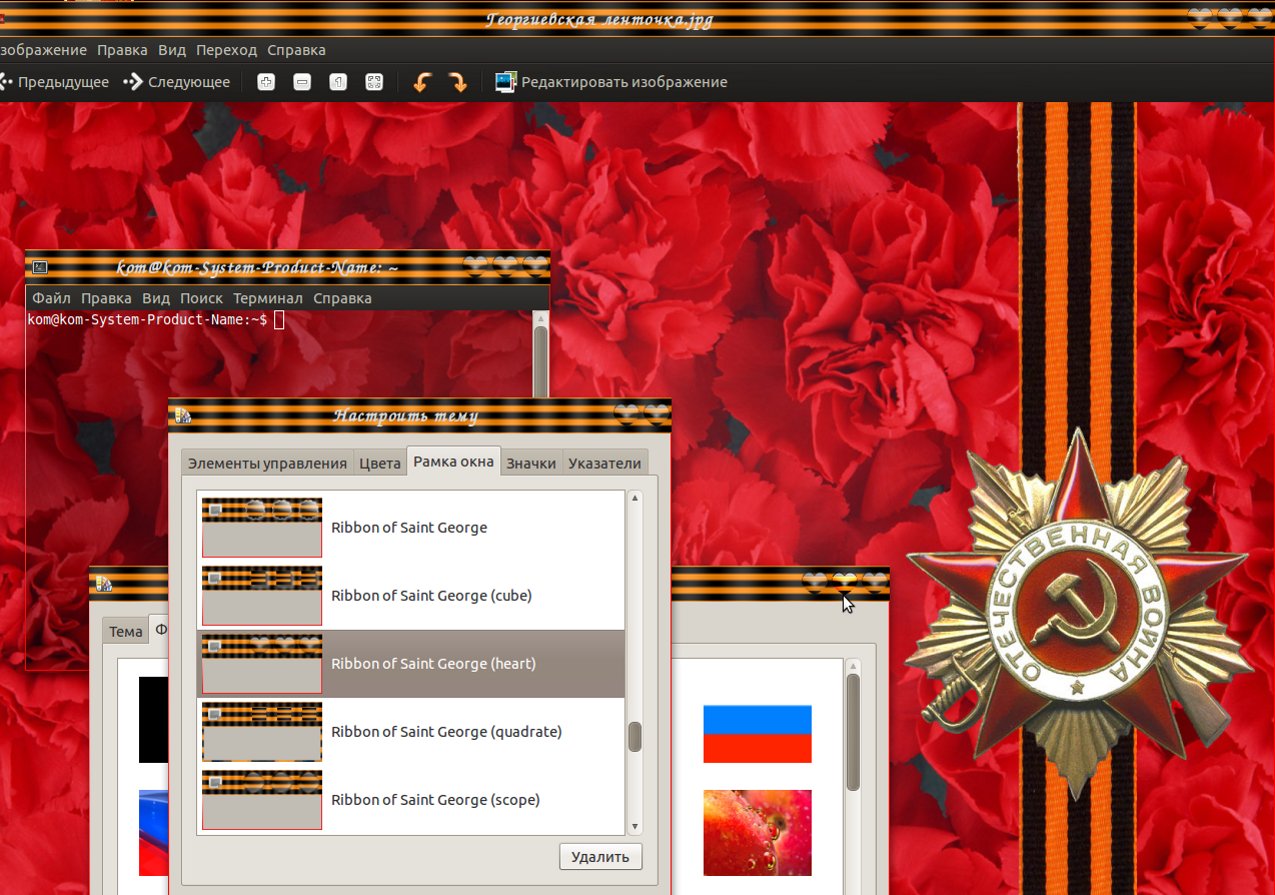Go to previous image with Предыдущее
1275x895 pixels.
tap(54, 82)
